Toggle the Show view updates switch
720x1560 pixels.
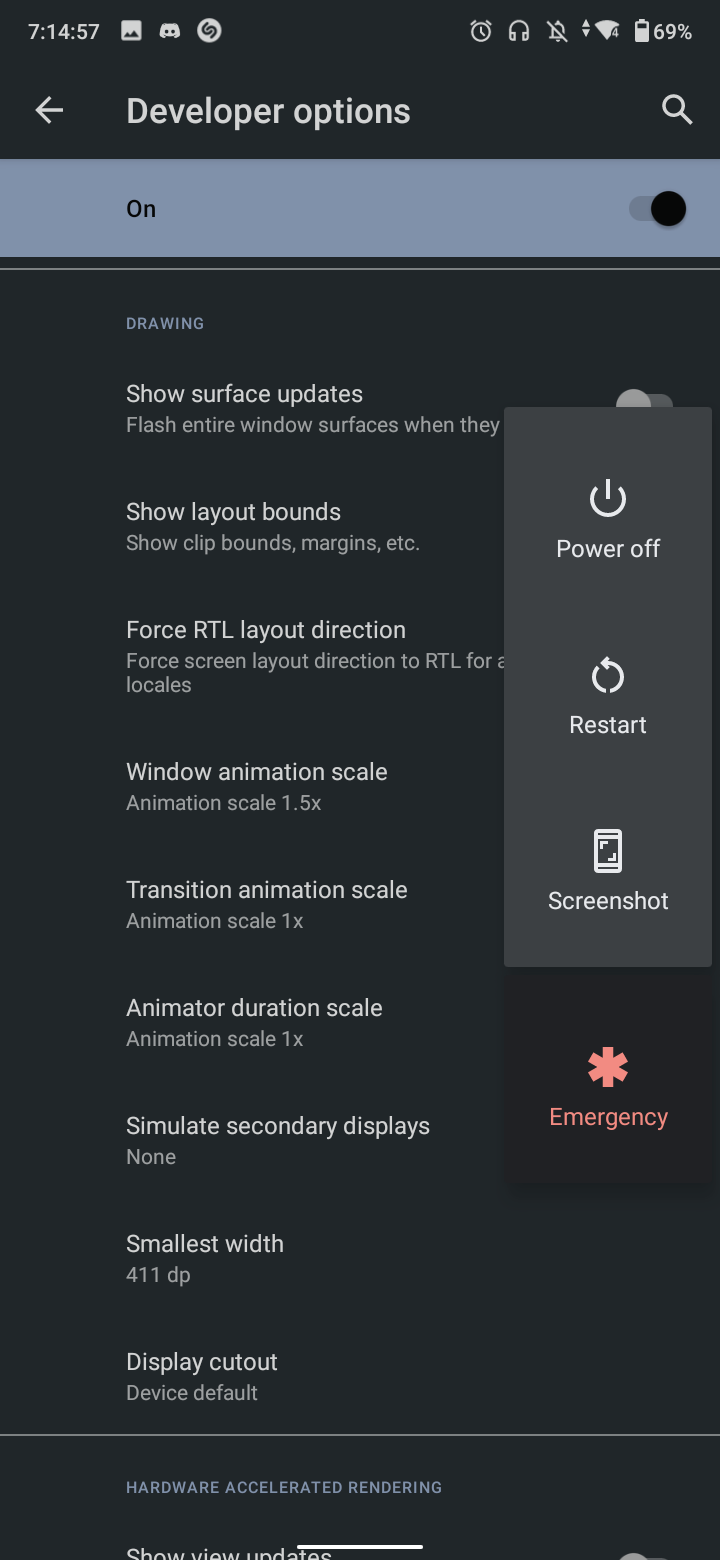pyautogui.click(x=644, y=1555)
